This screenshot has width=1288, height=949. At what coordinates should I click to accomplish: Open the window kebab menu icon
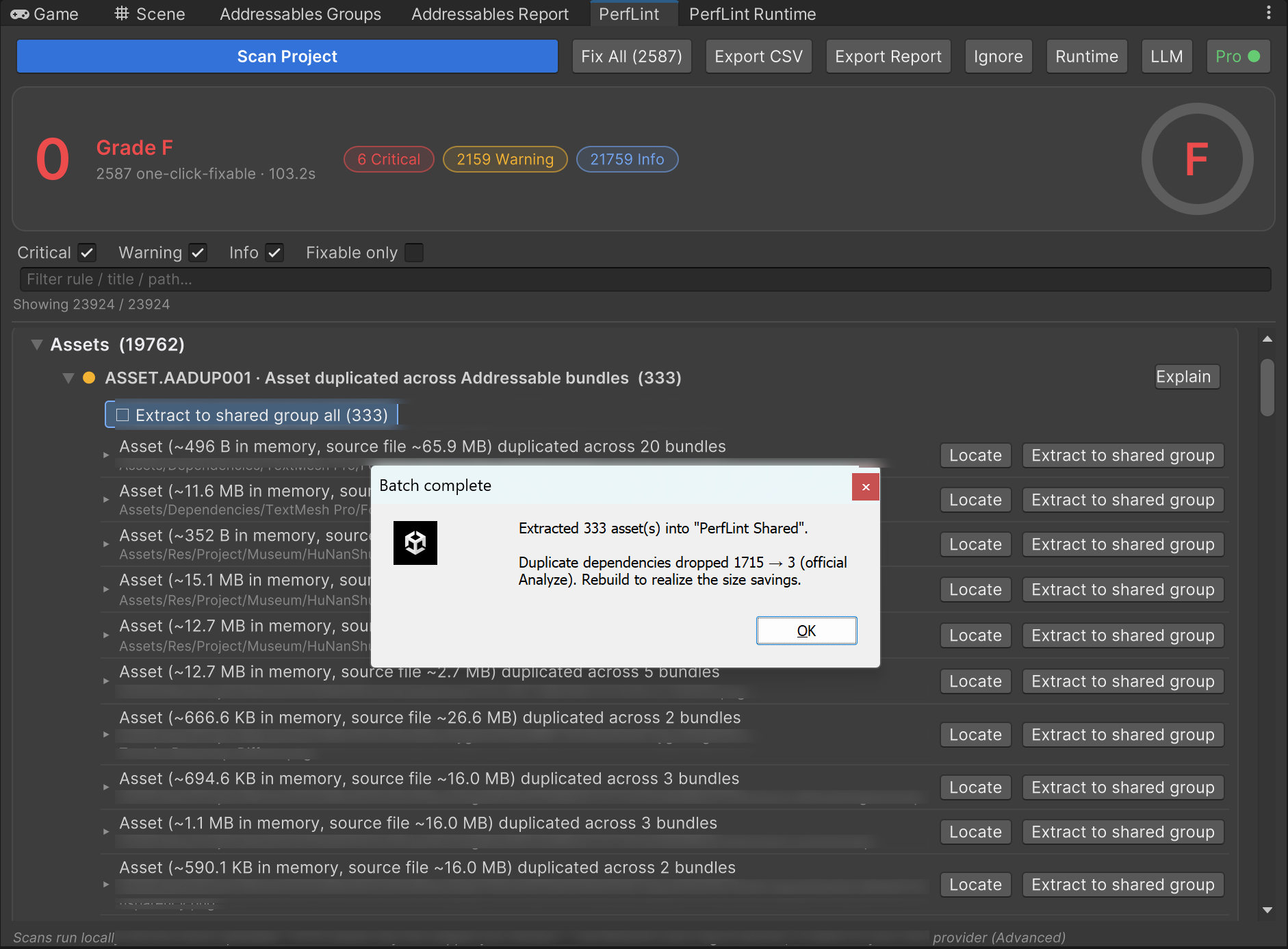point(1268,13)
